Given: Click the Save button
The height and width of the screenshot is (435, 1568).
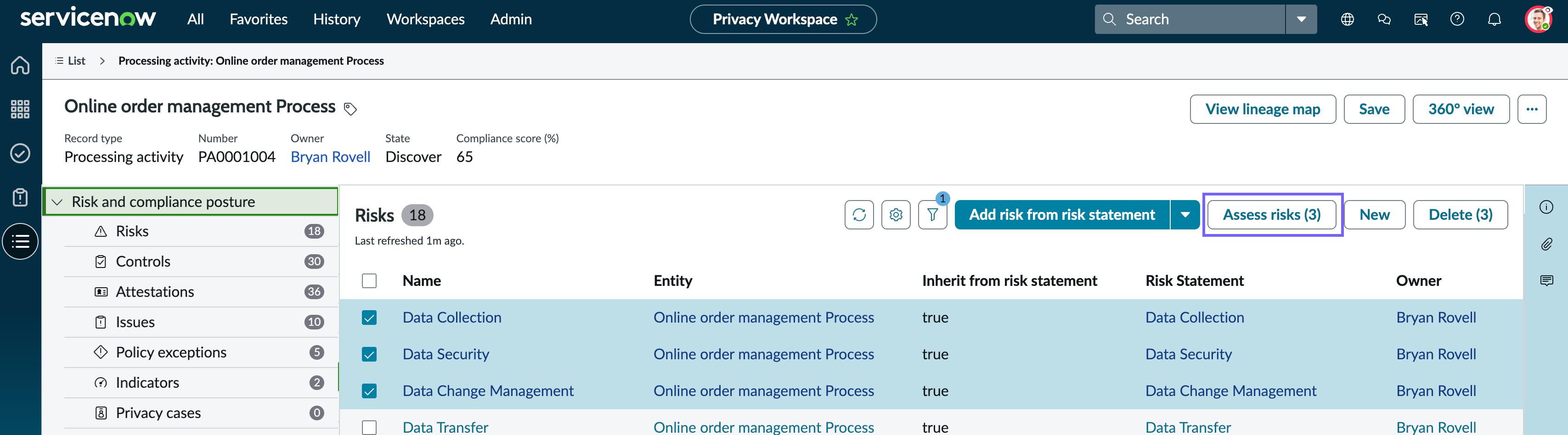Looking at the screenshot, I should coord(1374,109).
